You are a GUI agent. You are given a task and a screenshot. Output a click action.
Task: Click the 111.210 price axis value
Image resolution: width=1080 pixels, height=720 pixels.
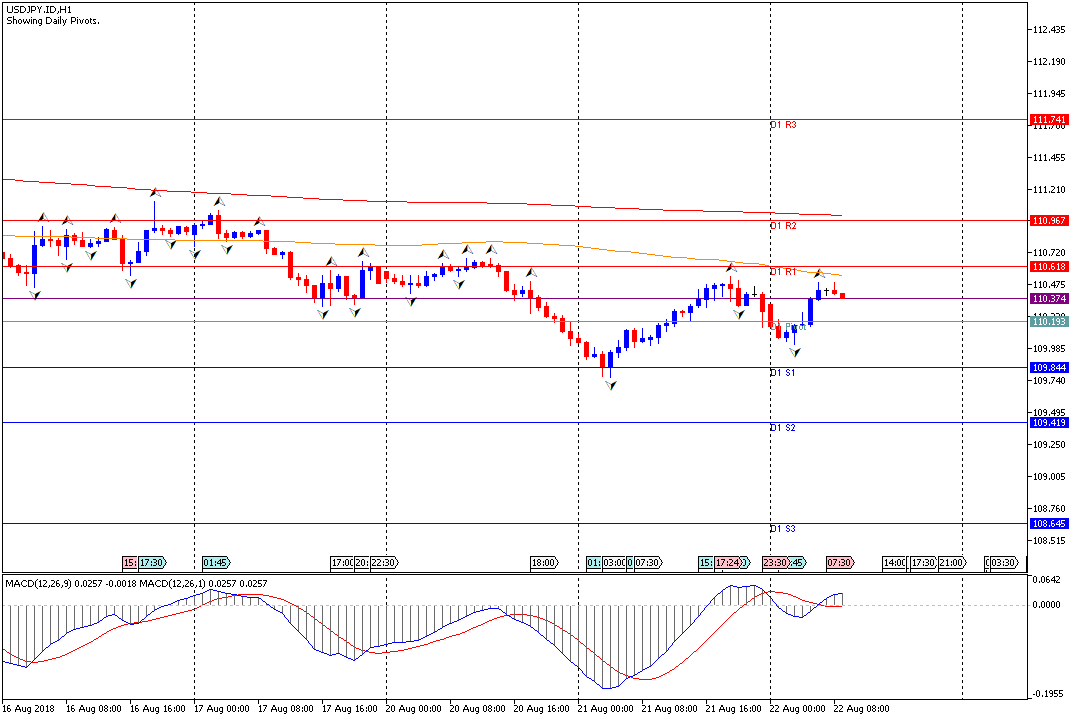[1049, 189]
